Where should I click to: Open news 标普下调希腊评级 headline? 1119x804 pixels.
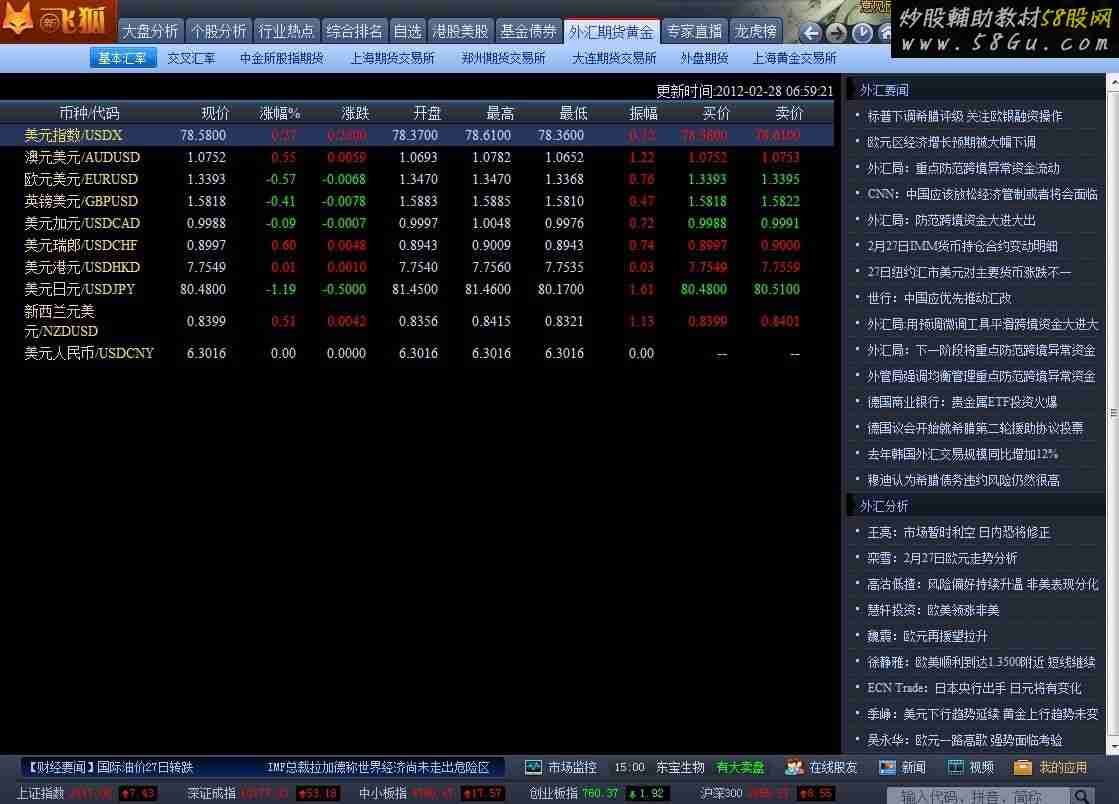964,116
